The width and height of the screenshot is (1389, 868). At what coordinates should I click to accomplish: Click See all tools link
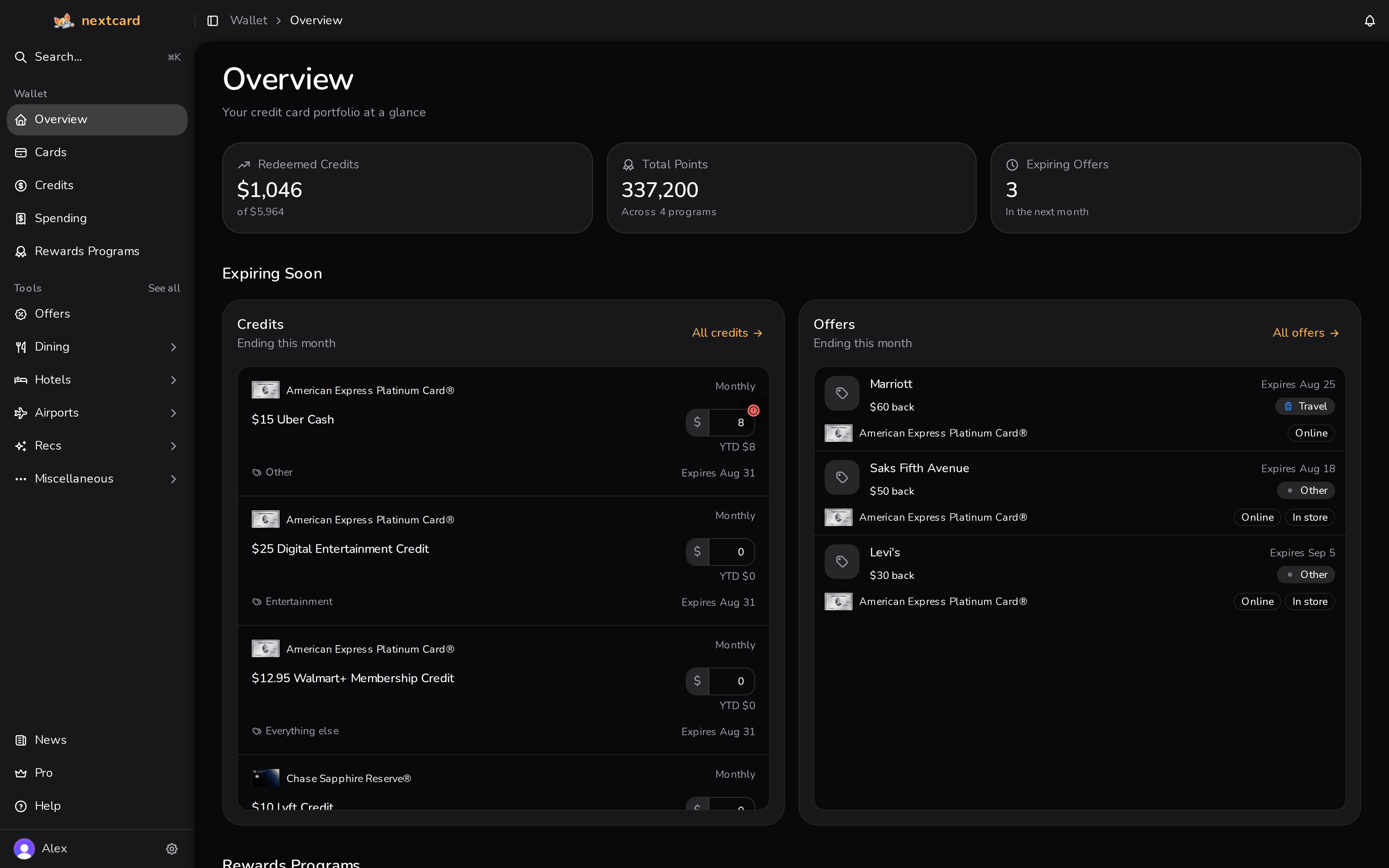(x=164, y=288)
